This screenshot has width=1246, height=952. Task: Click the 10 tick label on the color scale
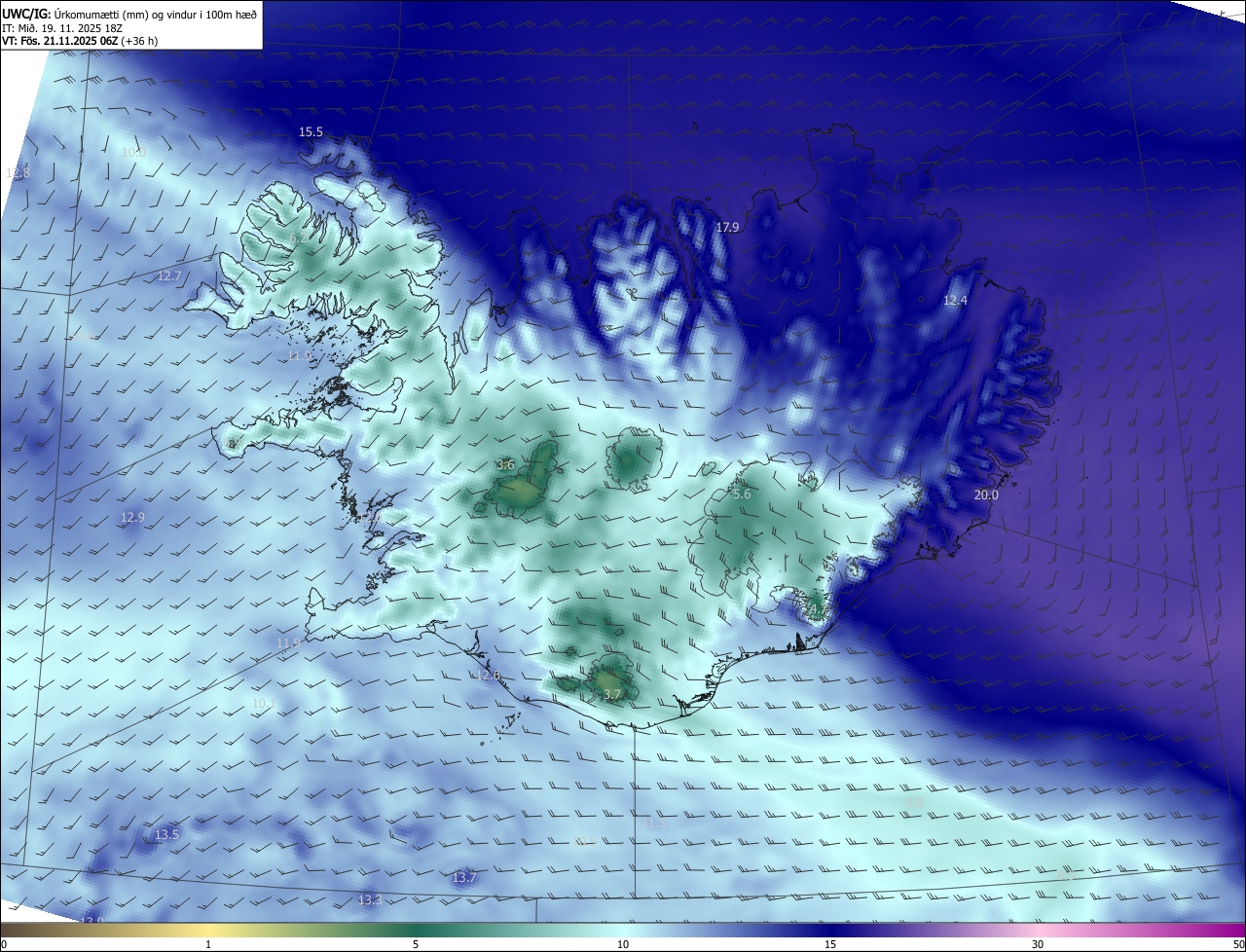[x=623, y=944]
